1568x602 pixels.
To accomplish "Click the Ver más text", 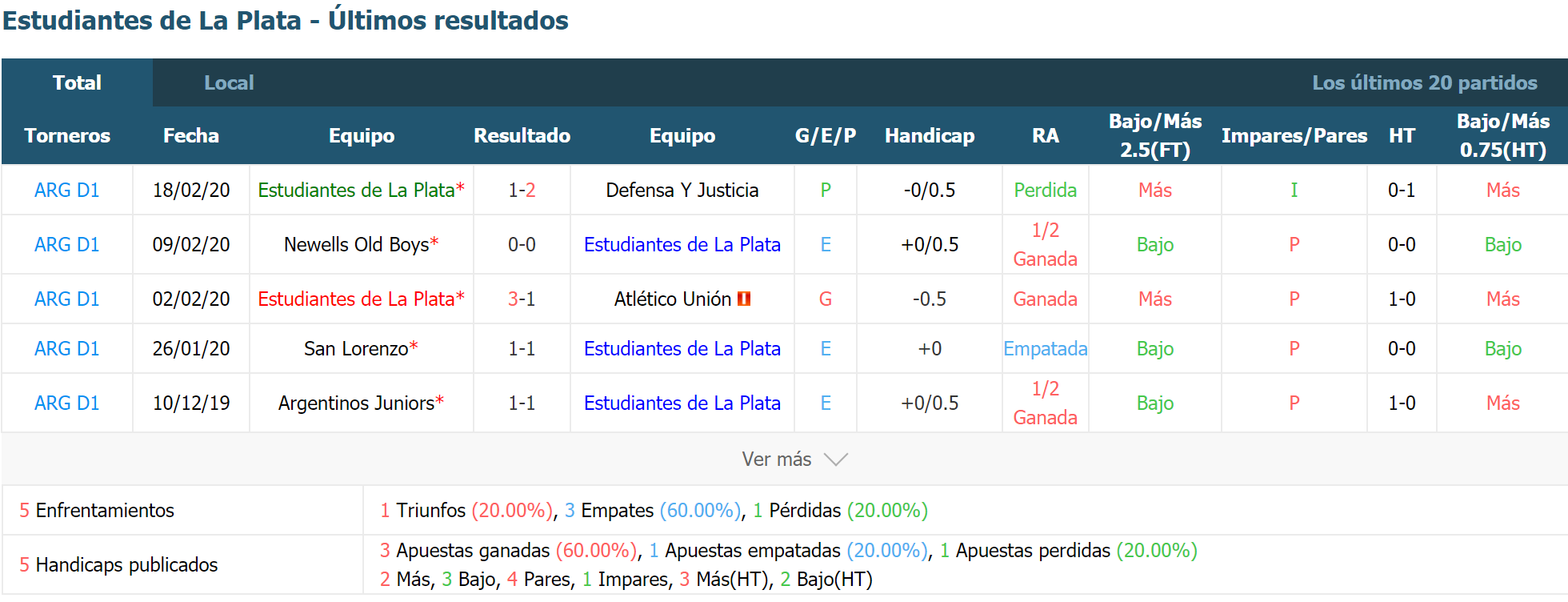I will click(776, 460).
